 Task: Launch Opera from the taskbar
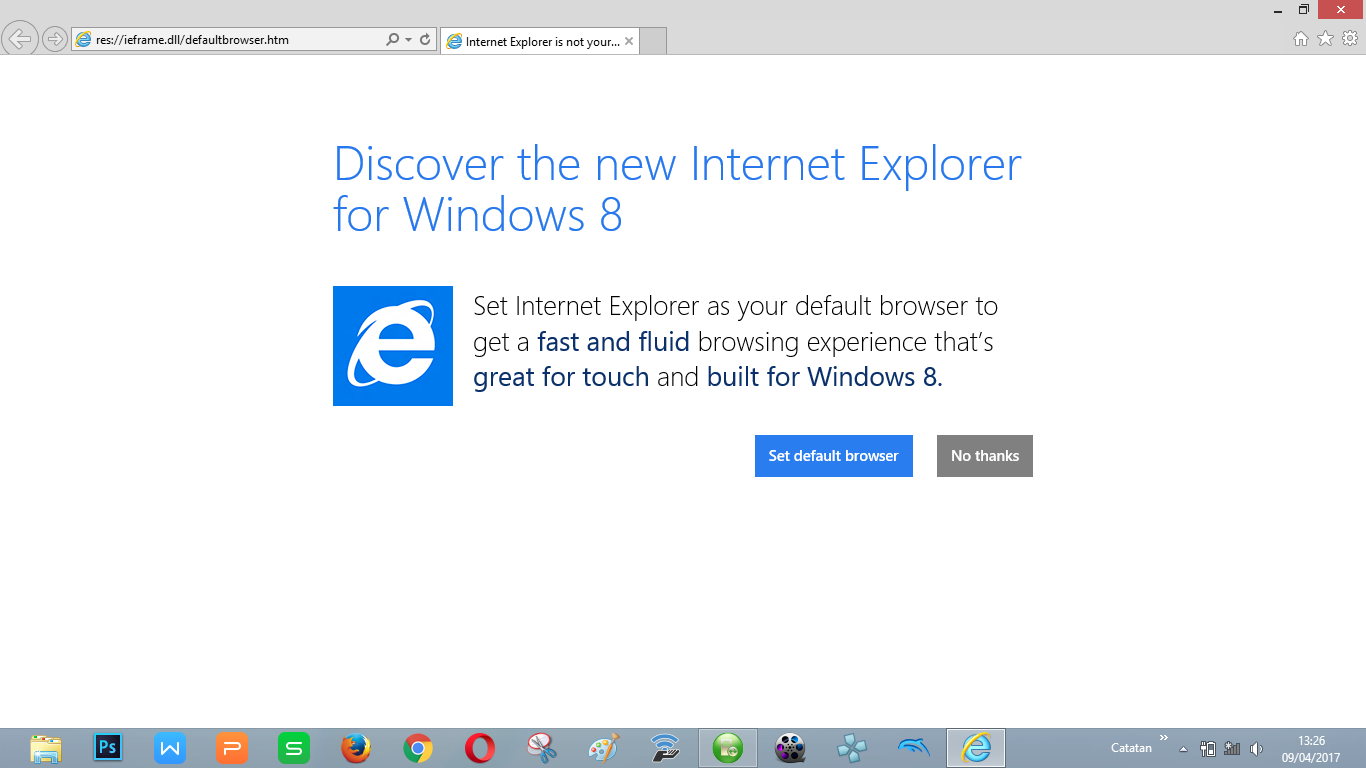[480, 748]
